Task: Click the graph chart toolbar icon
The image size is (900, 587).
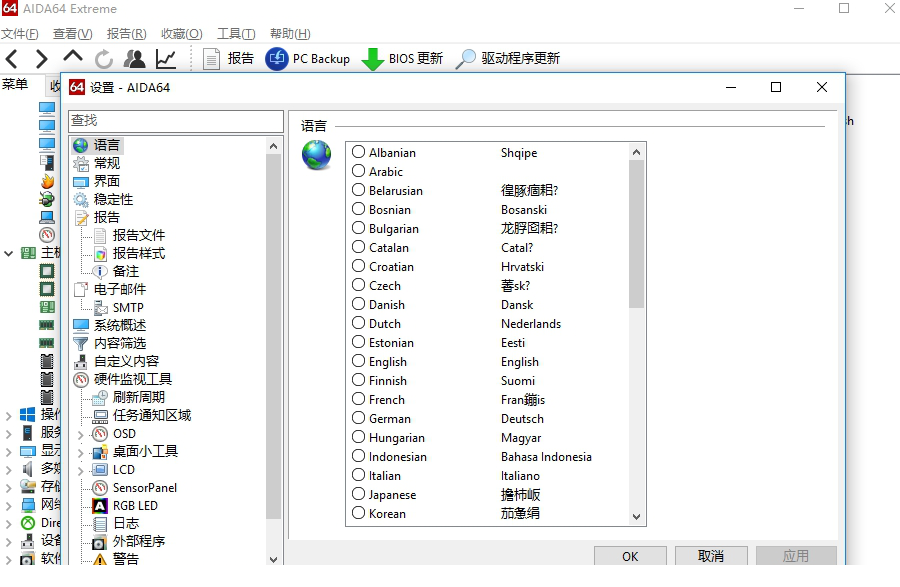Action: (166, 59)
